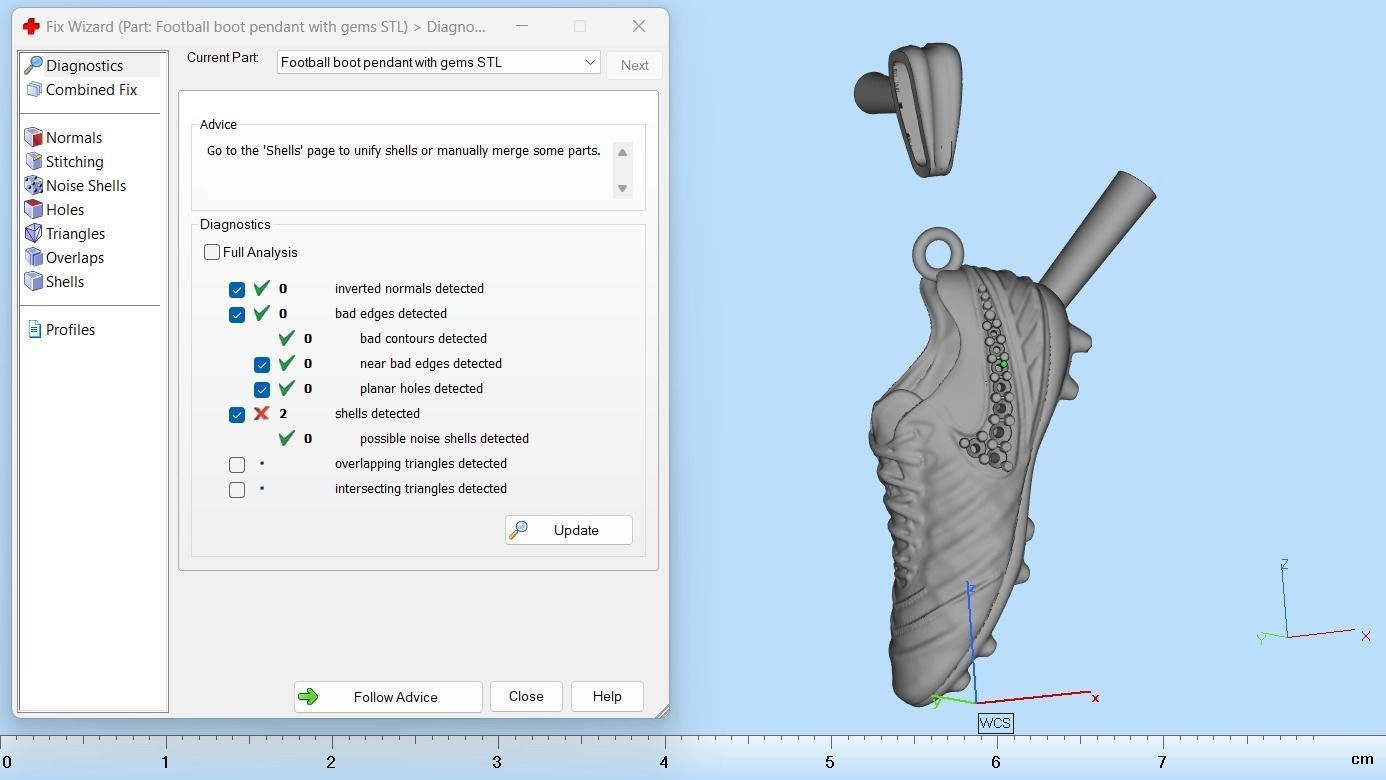Click 'bad contours detected' text
Screen dimensions: 1386x780
click(x=423, y=338)
